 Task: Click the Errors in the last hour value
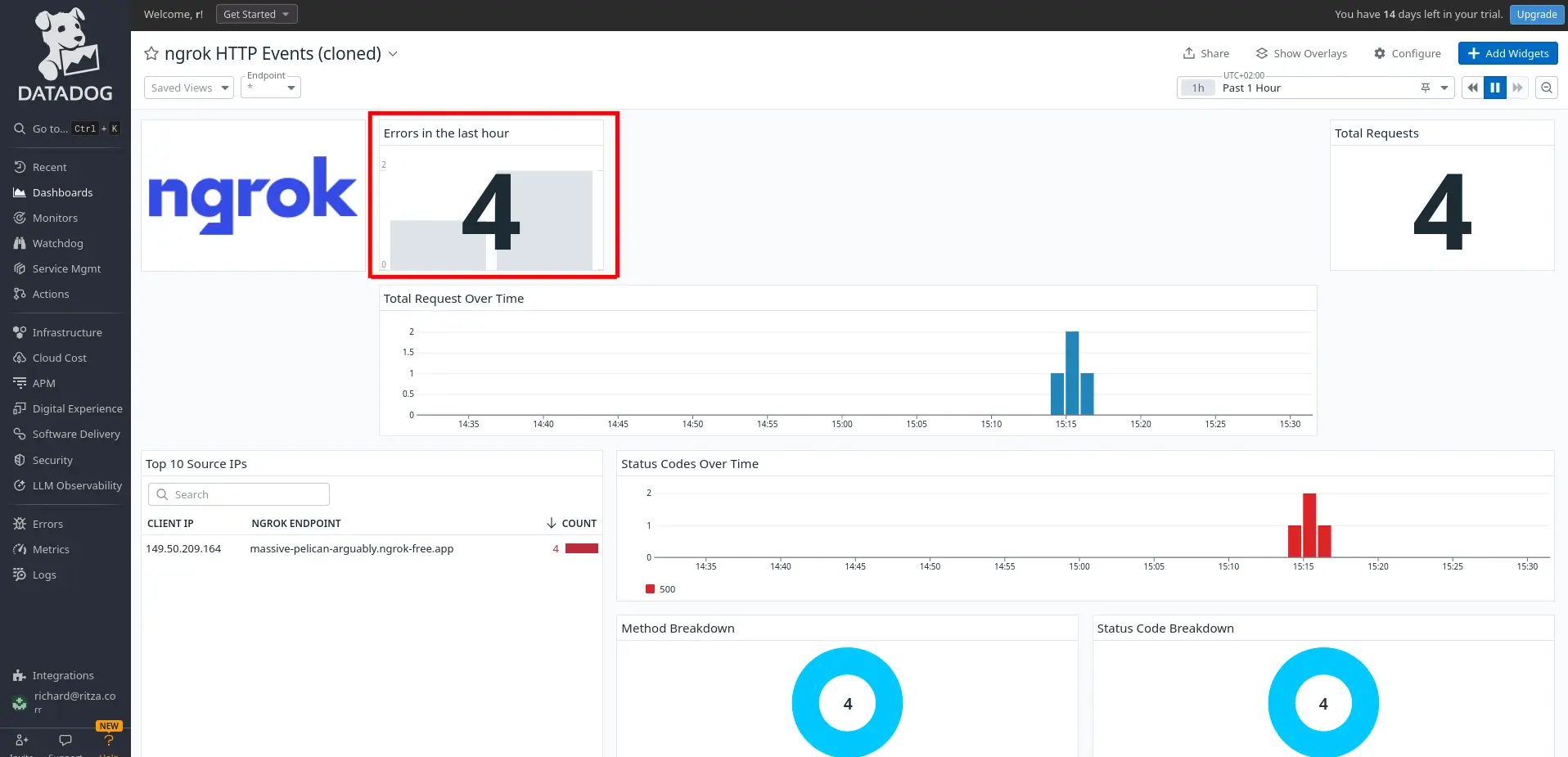491,213
